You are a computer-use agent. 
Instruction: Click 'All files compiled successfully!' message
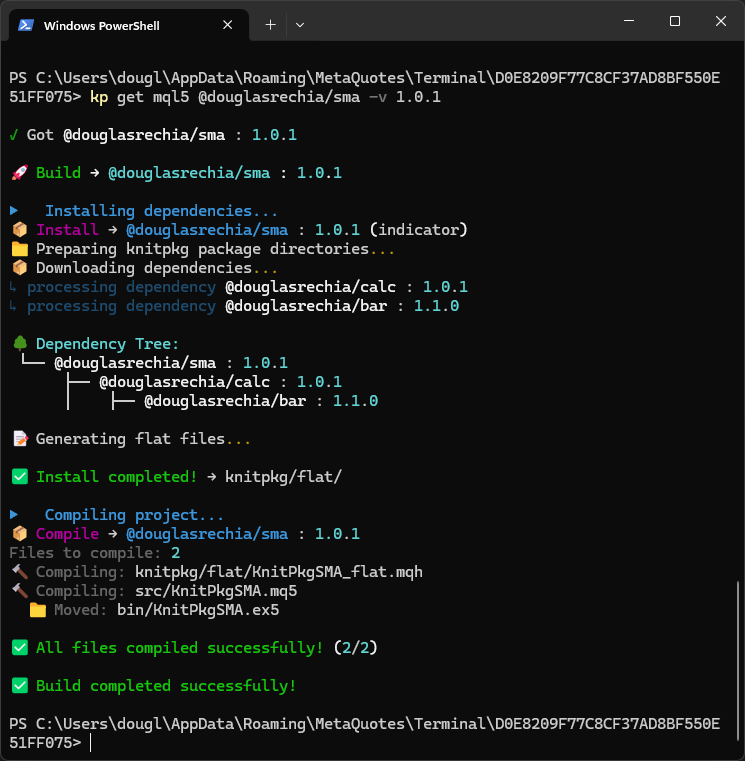point(180,647)
